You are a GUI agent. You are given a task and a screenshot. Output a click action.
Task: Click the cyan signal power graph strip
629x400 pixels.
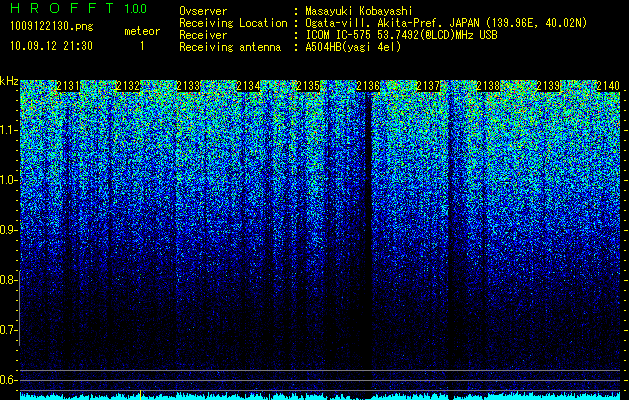tap(320, 396)
